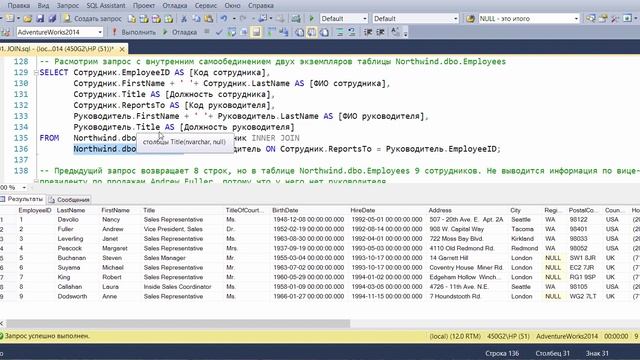The width and height of the screenshot is (640, 360).
Task: Open second Default platform dropdown
Action: point(456,18)
